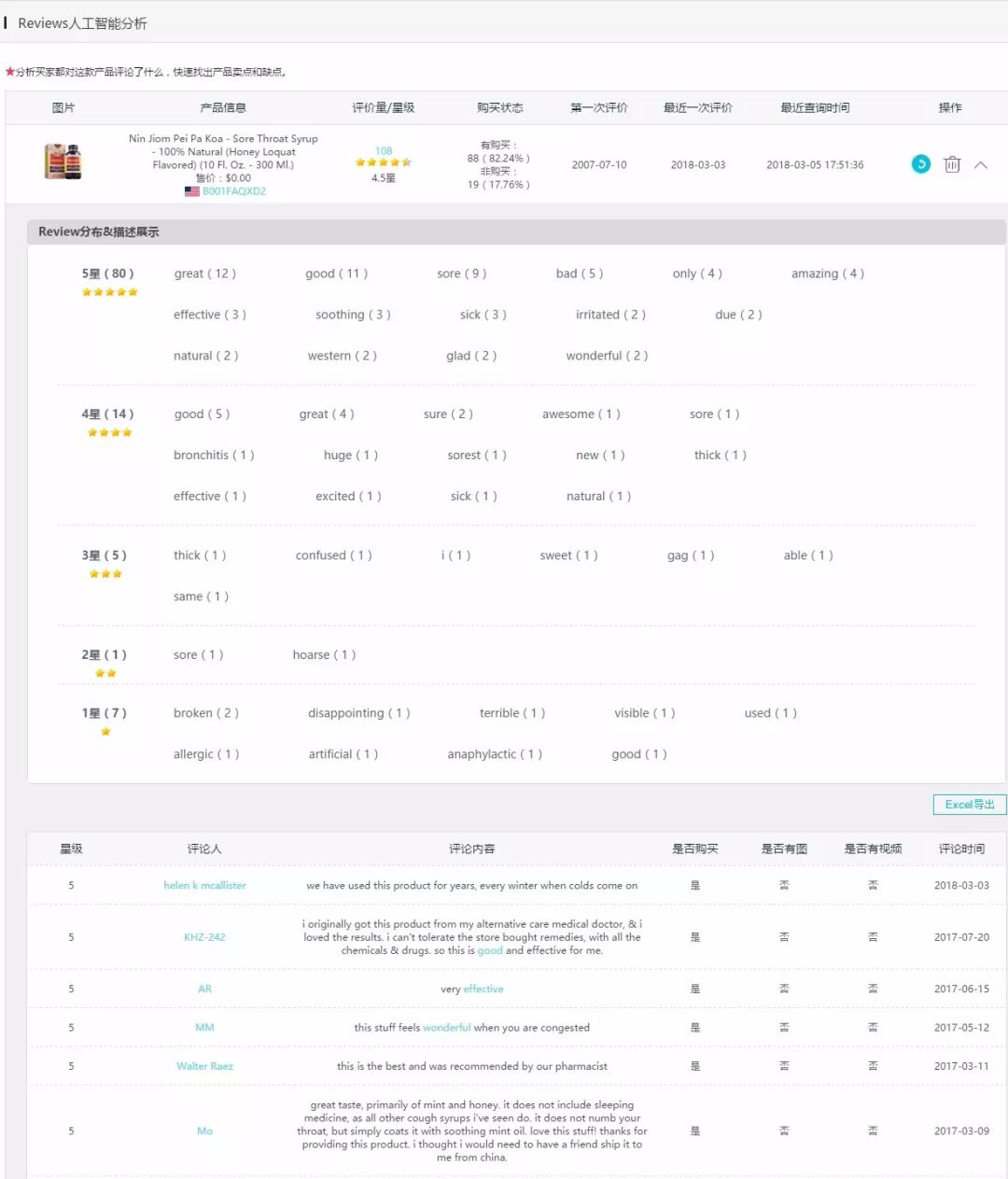Click the blue refresh icon in product row
Screen dimensions: 1008x1179
coord(920,164)
